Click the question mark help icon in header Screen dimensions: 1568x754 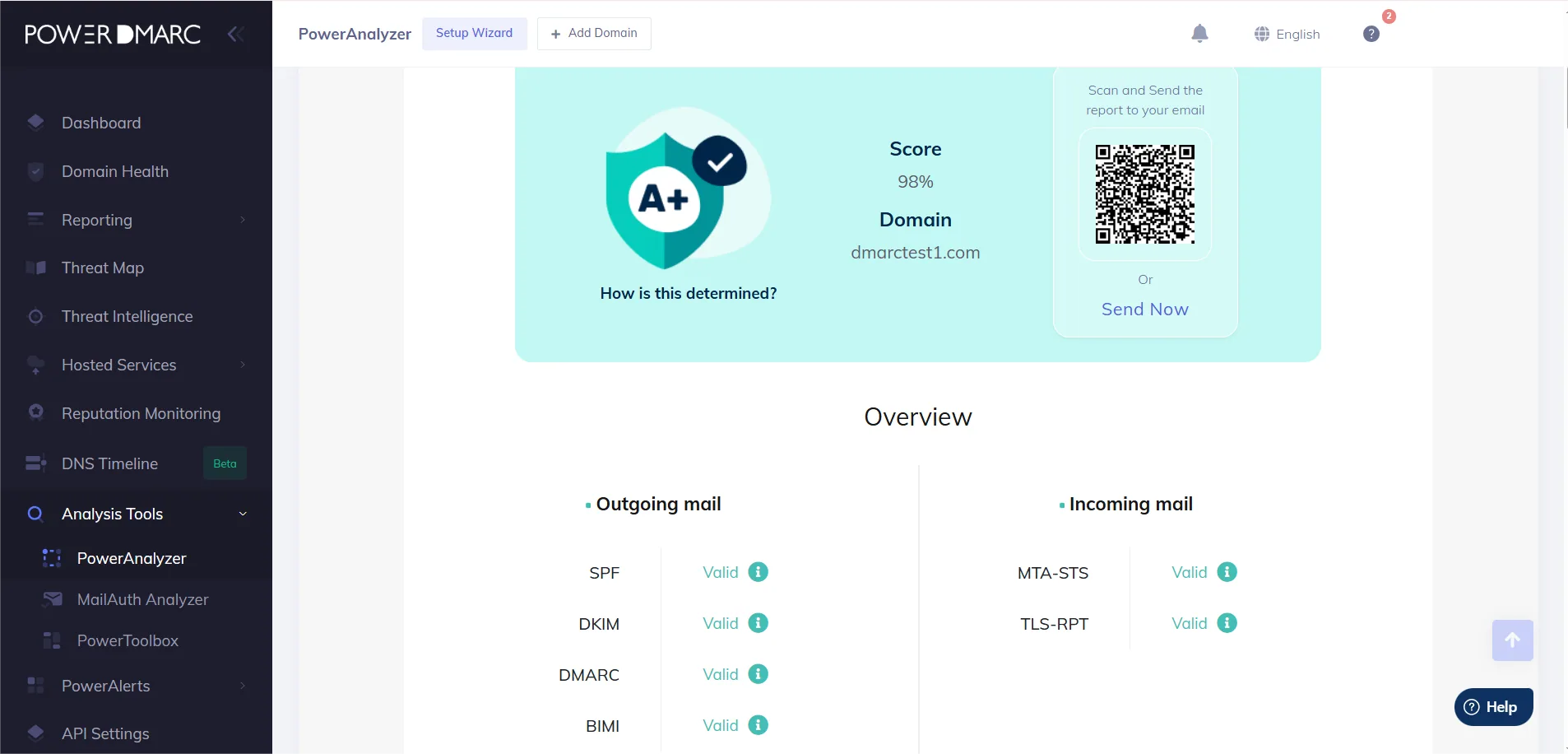click(1371, 34)
